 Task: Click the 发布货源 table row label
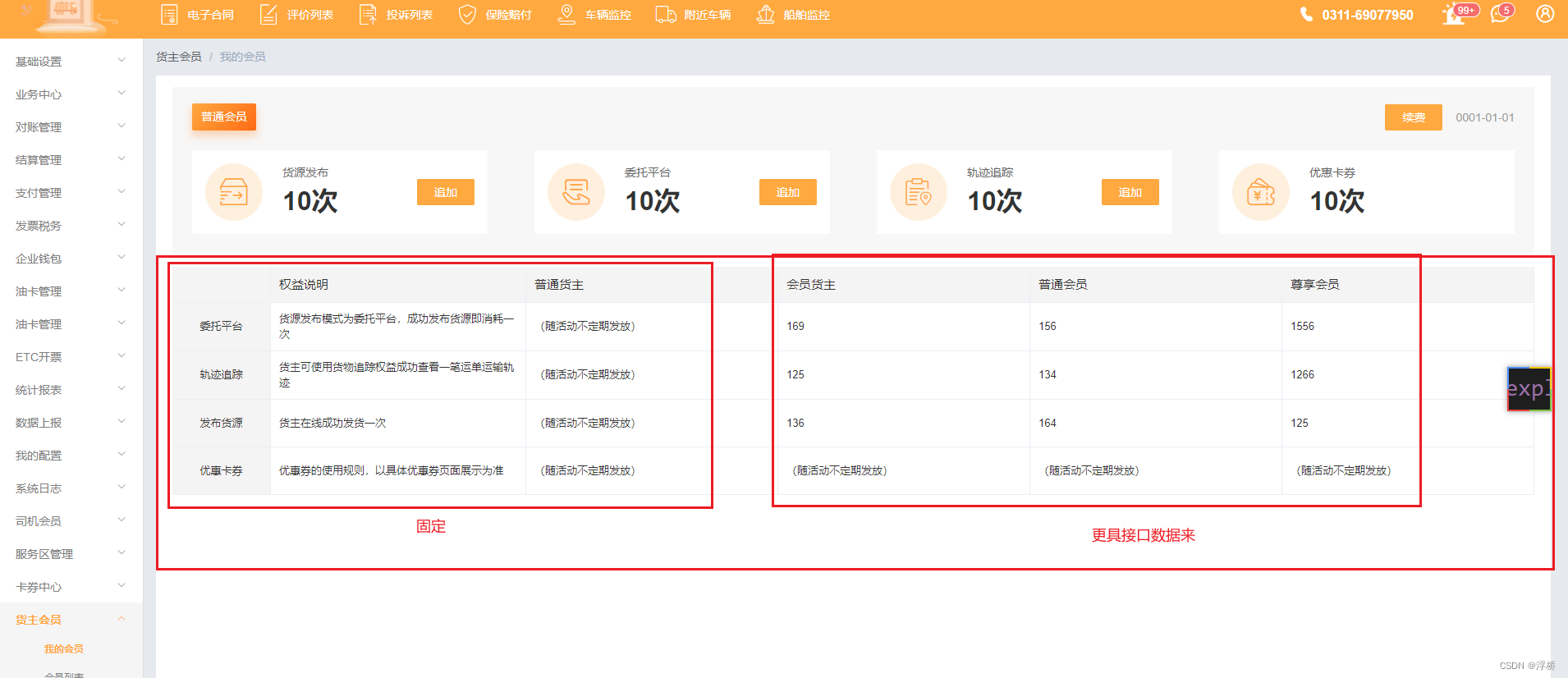tap(221, 424)
